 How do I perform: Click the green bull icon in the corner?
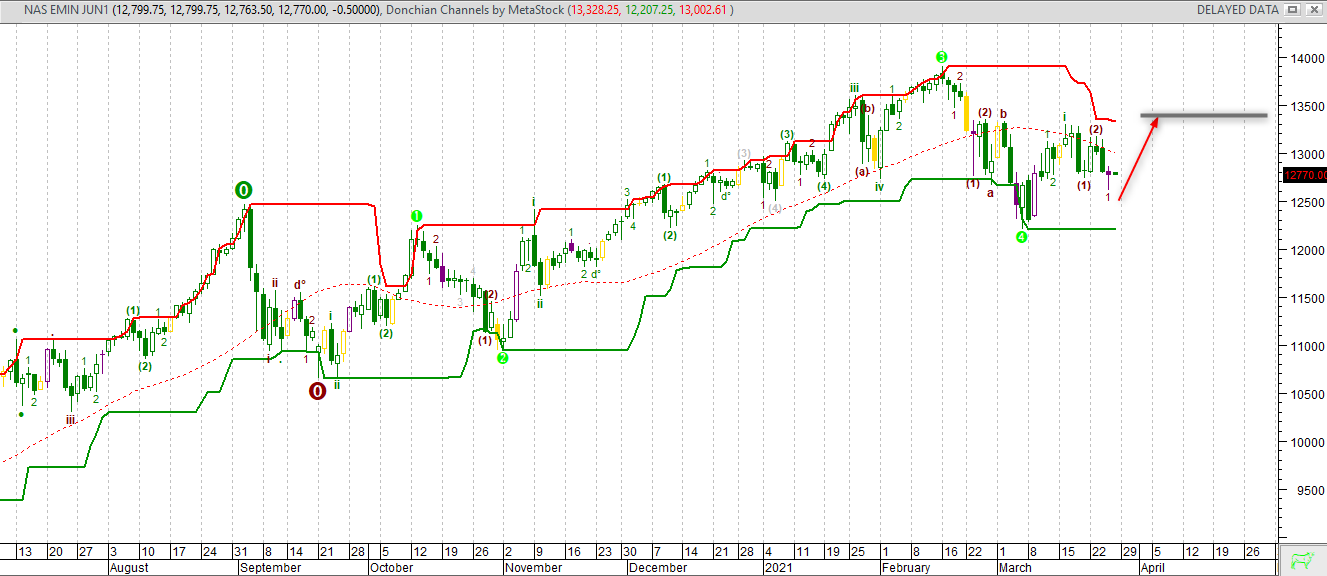[1301, 559]
